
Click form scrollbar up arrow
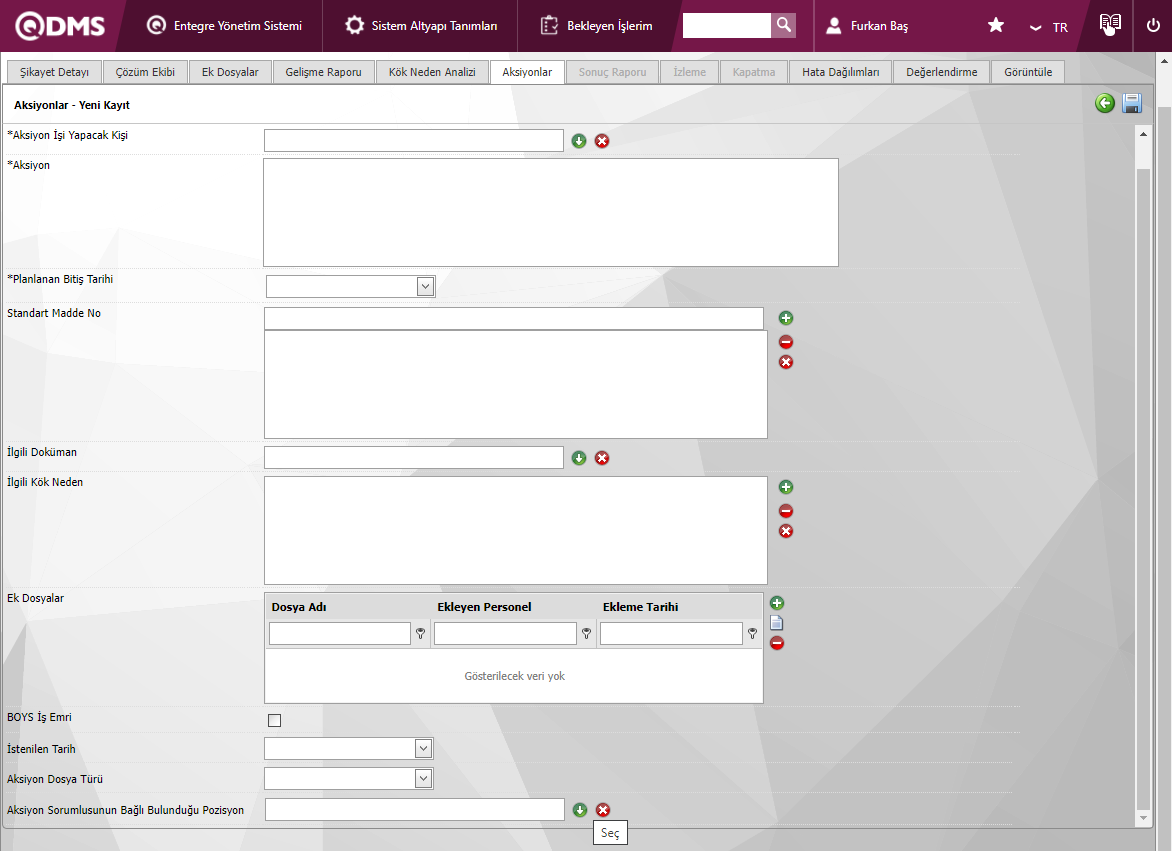tap(1143, 134)
